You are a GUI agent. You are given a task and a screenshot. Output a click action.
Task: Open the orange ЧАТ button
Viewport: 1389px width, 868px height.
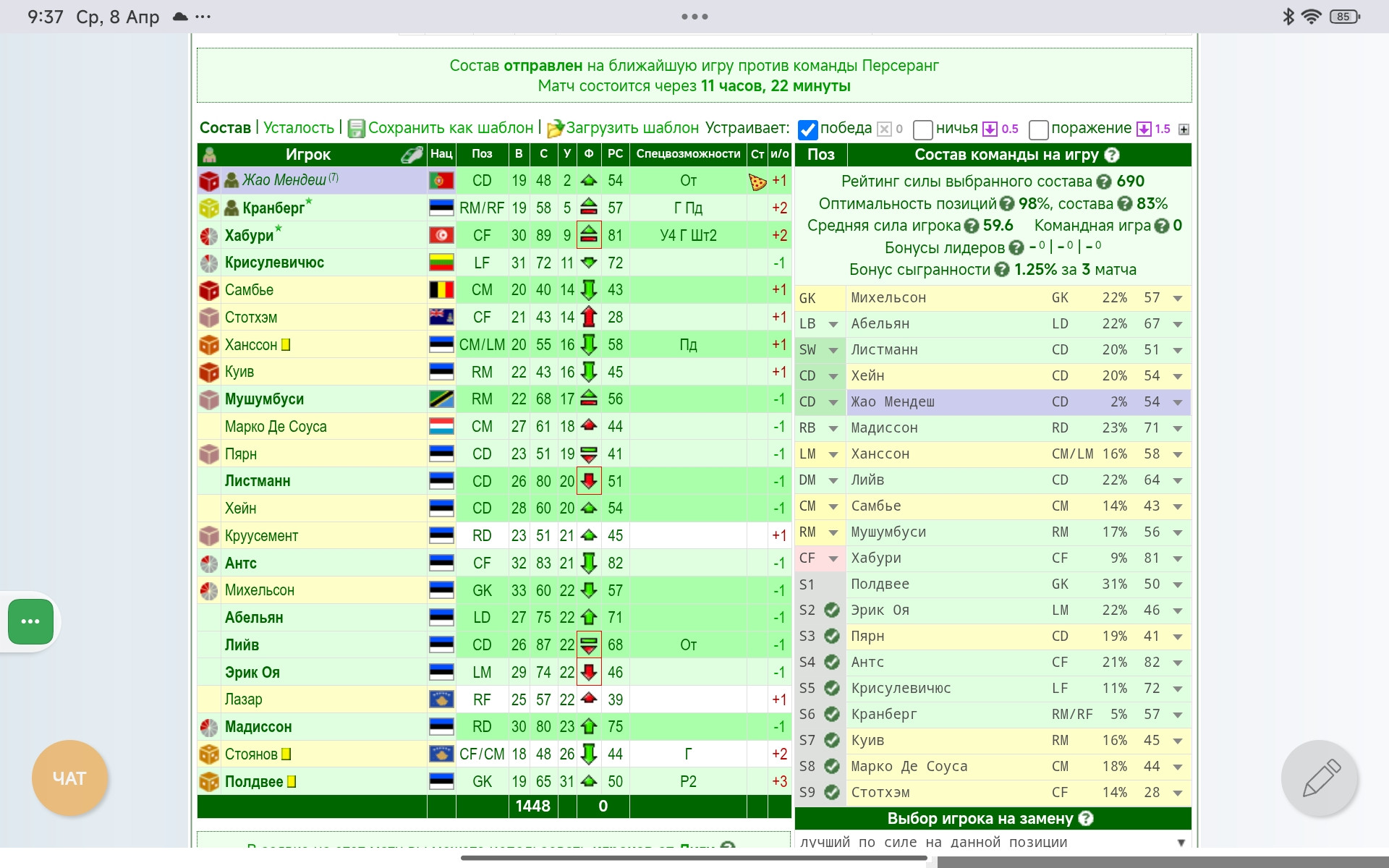coord(69,778)
